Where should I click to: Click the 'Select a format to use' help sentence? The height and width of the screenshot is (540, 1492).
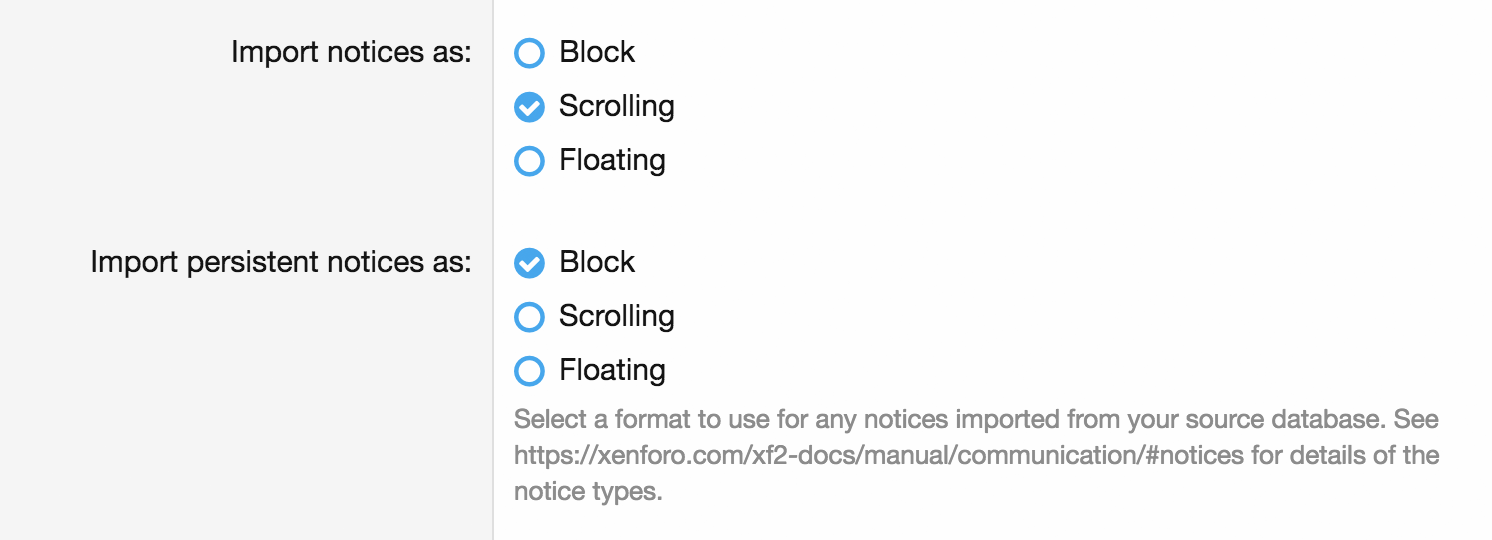(700, 418)
